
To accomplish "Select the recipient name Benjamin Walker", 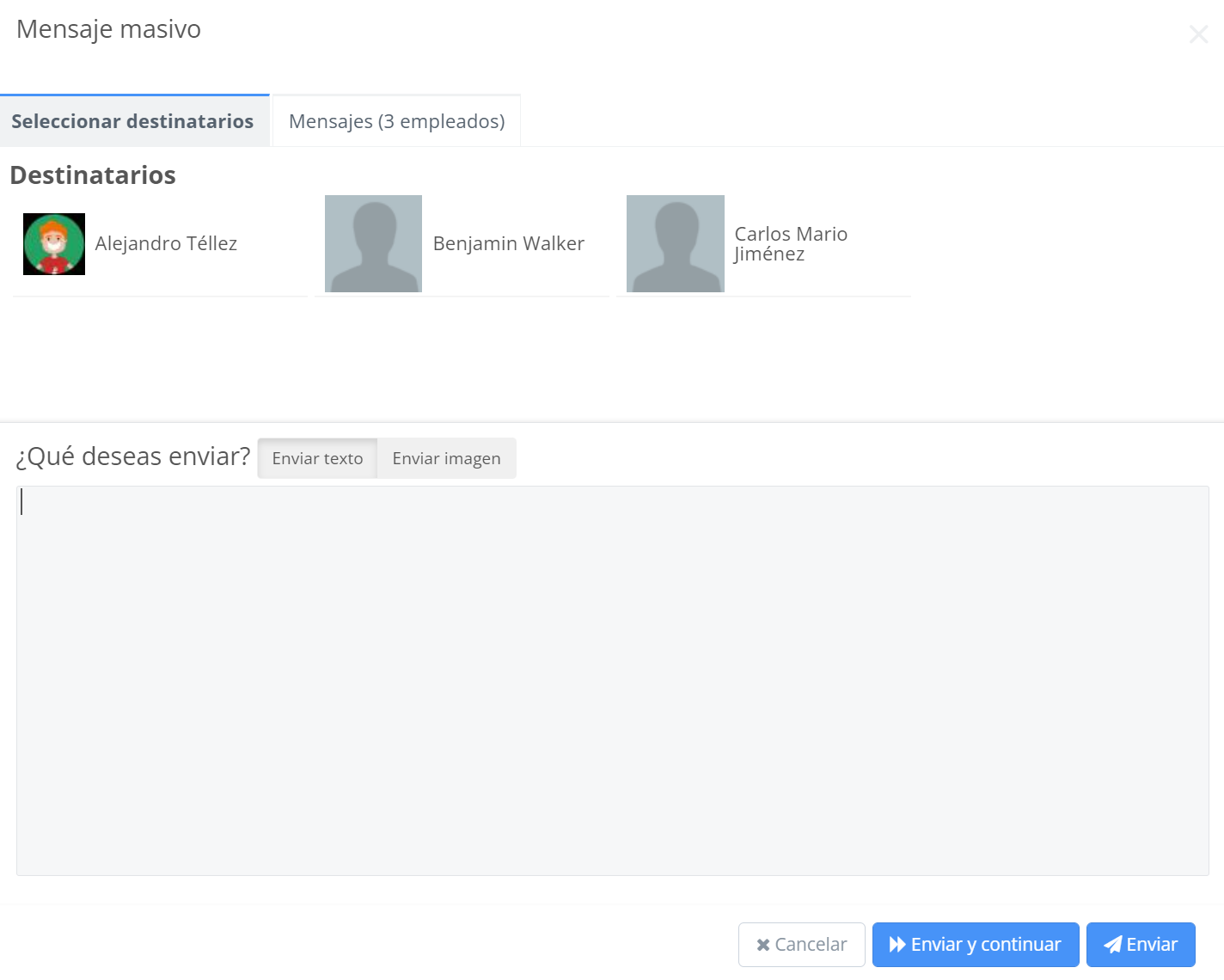I will pyautogui.click(x=508, y=244).
